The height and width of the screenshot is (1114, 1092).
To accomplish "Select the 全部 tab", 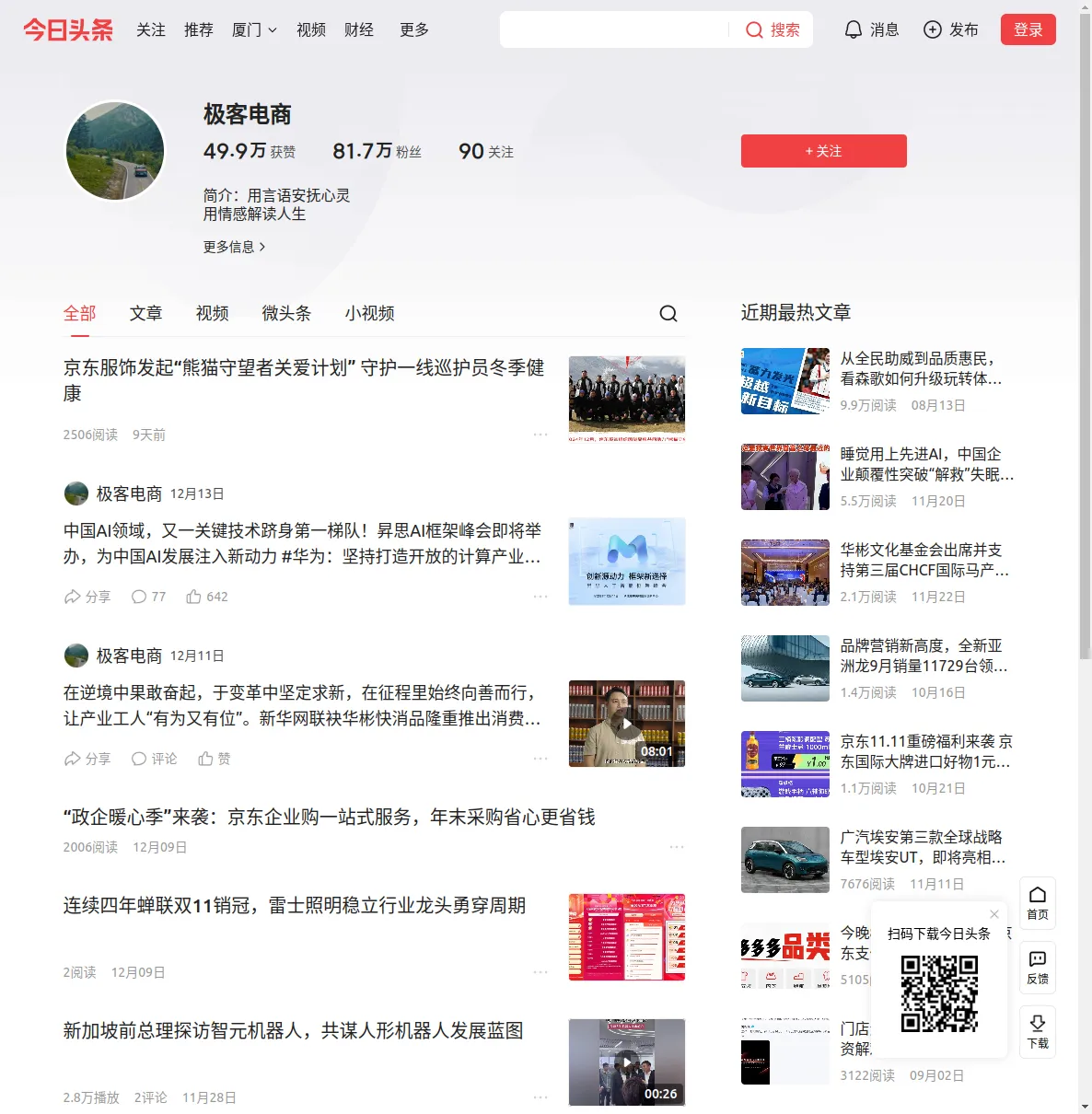I will [80, 313].
